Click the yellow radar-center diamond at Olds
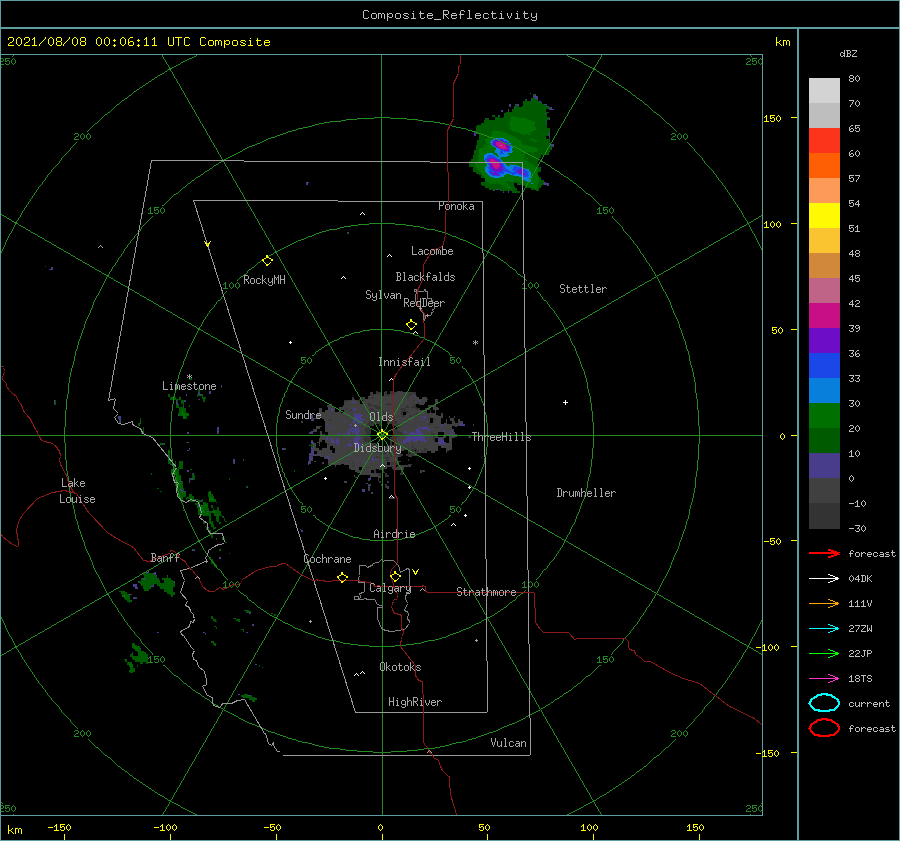900x841 pixels. (x=382, y=435)
